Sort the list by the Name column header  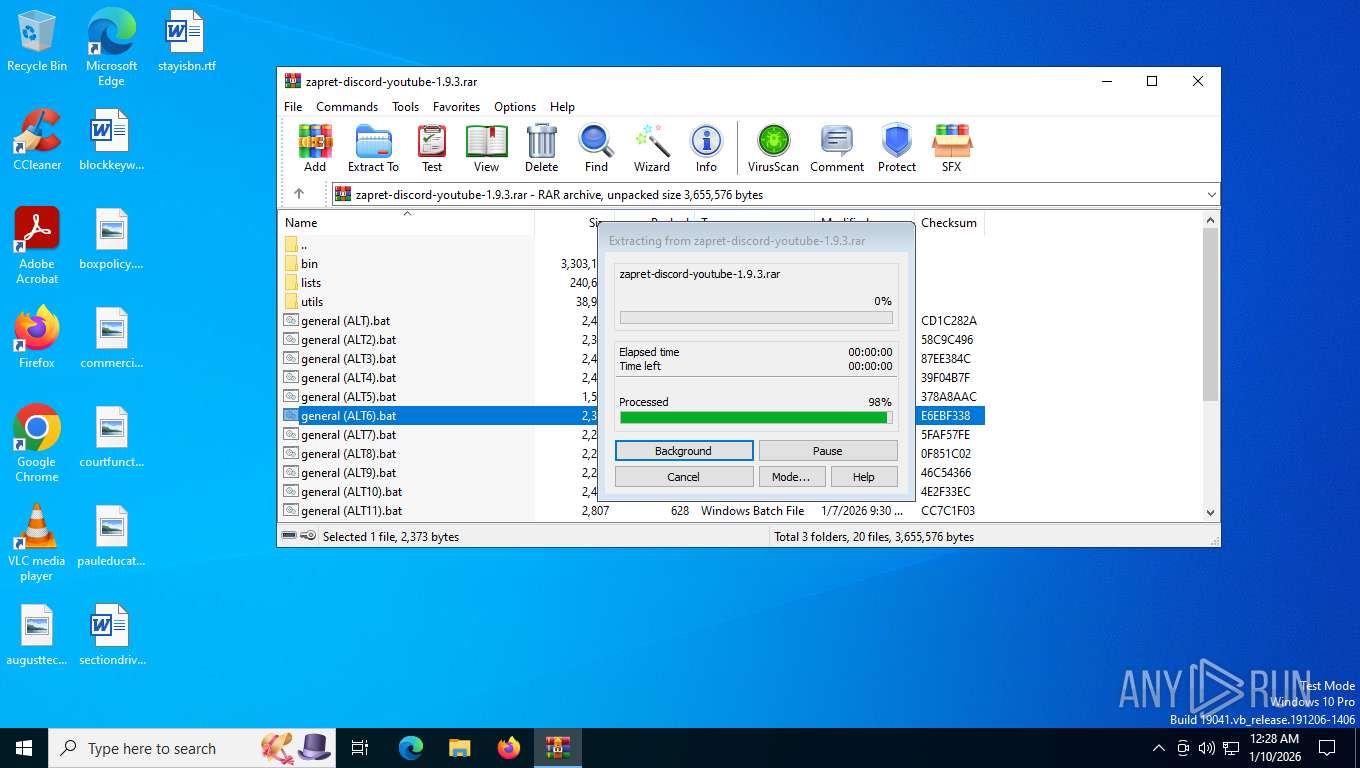408,222
